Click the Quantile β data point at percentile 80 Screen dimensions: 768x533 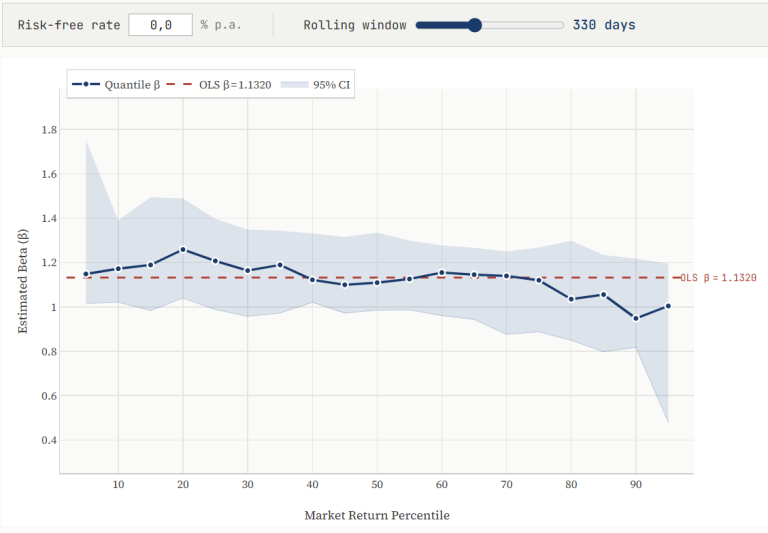(571, 299)
